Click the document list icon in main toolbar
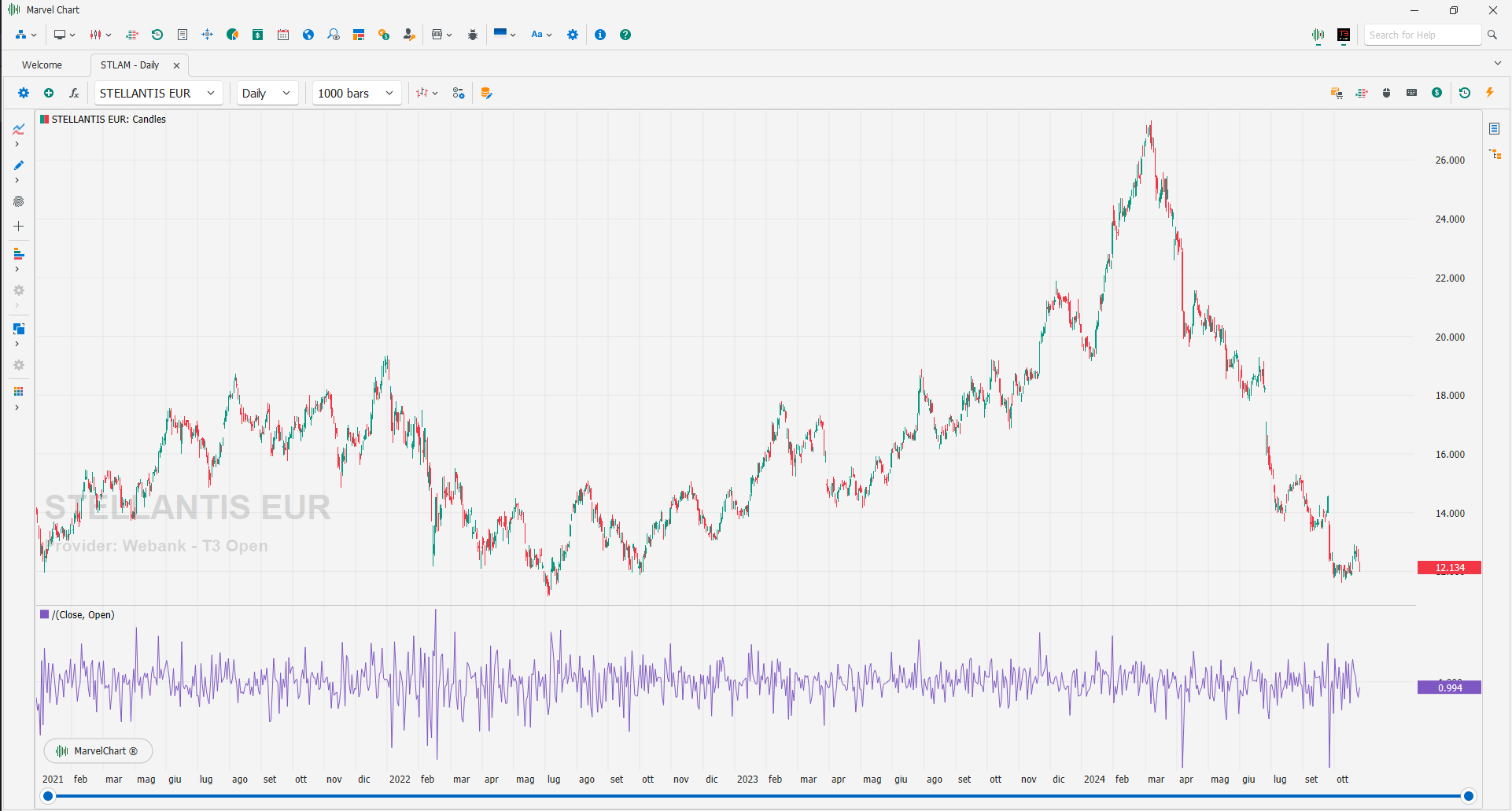This screenshot has height=811, width=1512. tap(183, 35)
